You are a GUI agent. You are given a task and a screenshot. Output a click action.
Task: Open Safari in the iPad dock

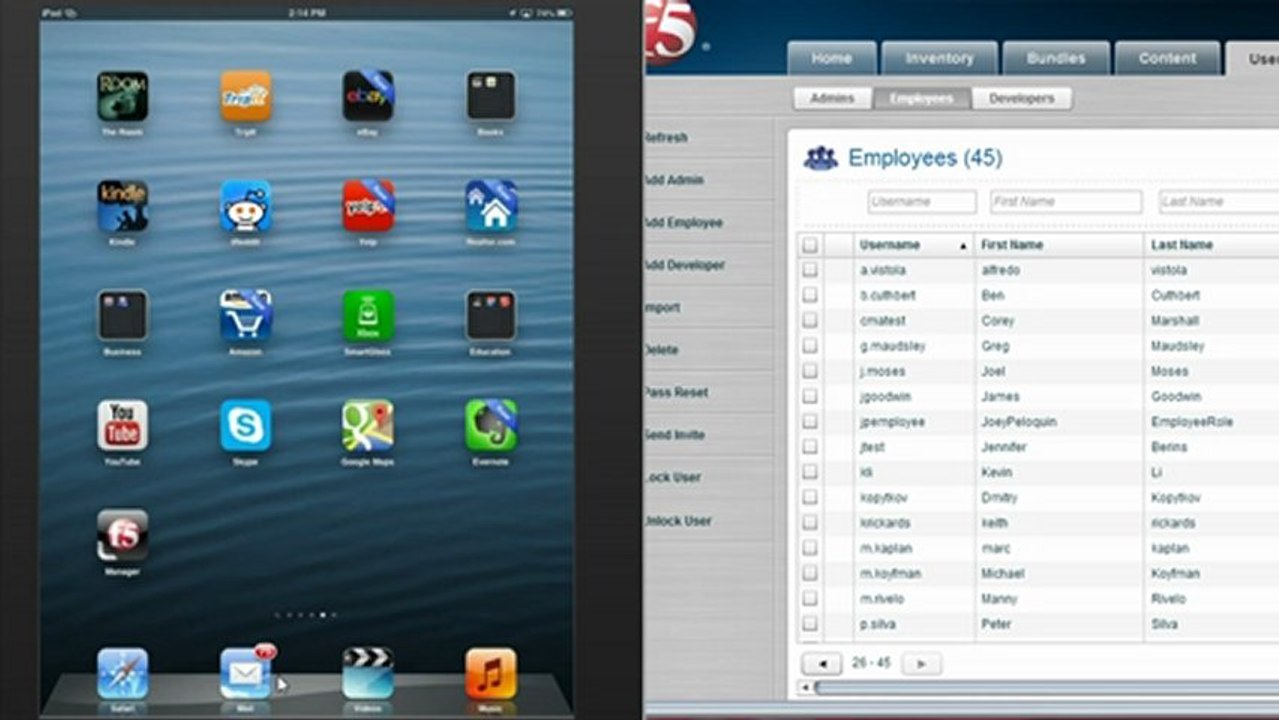[122, 674]
